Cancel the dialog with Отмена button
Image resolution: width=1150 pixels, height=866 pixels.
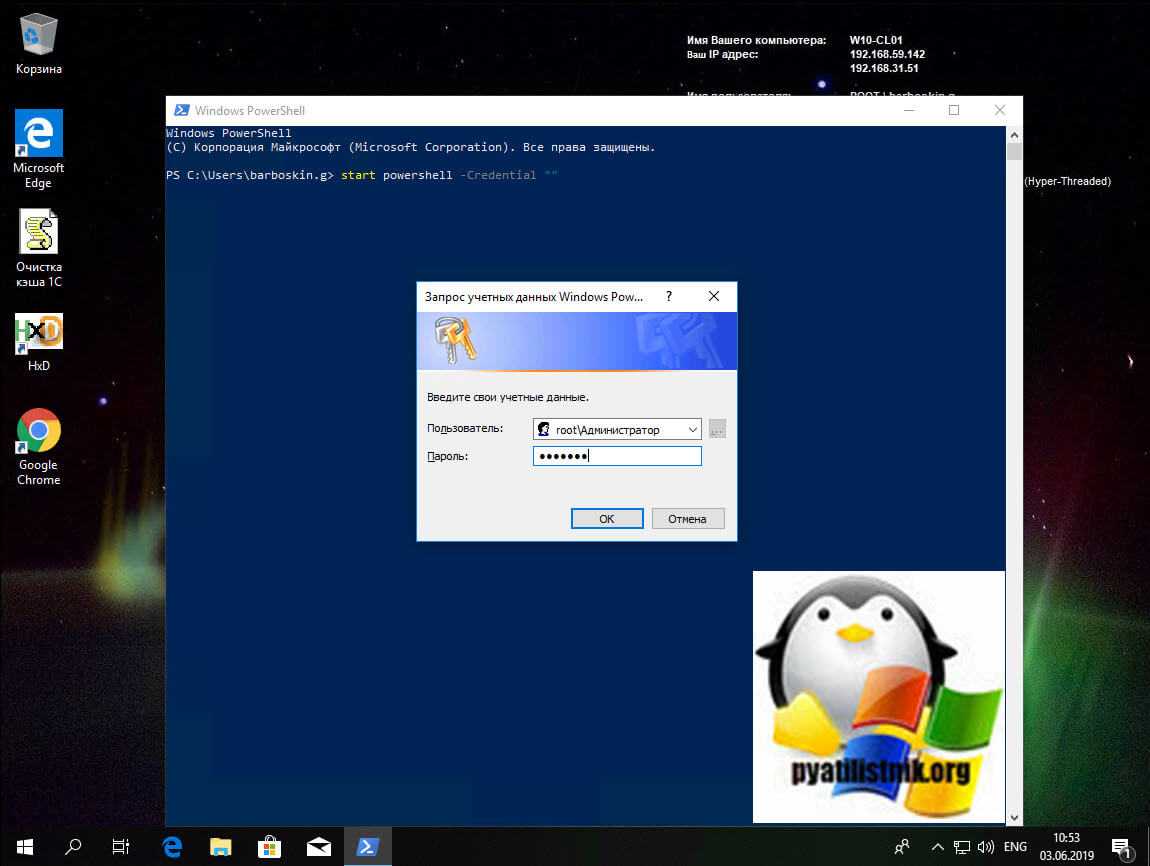click(x=687, y=519)
